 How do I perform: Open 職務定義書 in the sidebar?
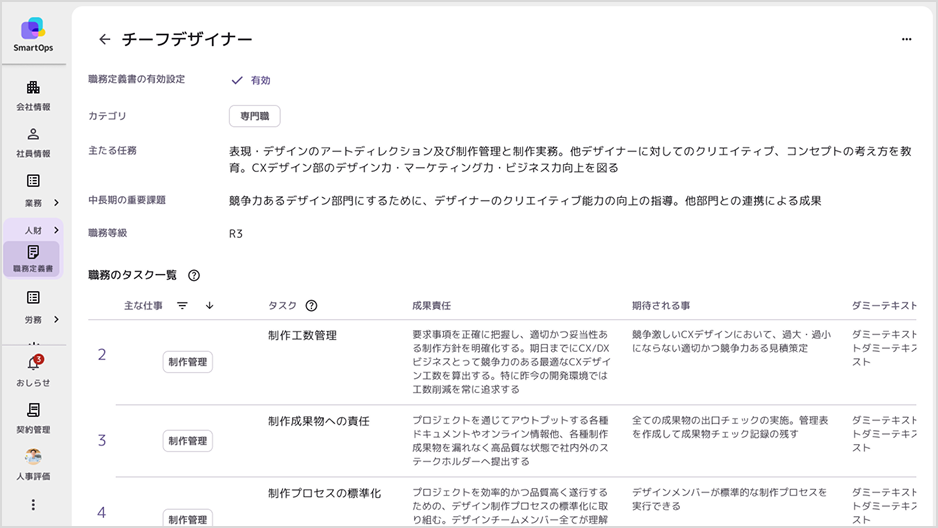(33, 259)
